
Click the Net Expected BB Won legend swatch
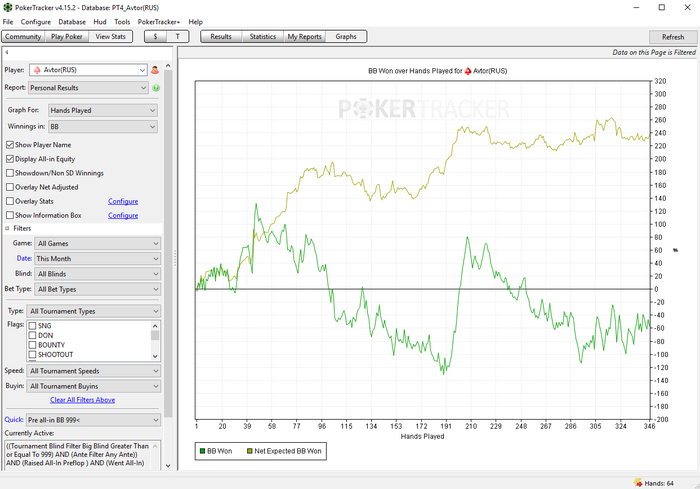(250, 451)
